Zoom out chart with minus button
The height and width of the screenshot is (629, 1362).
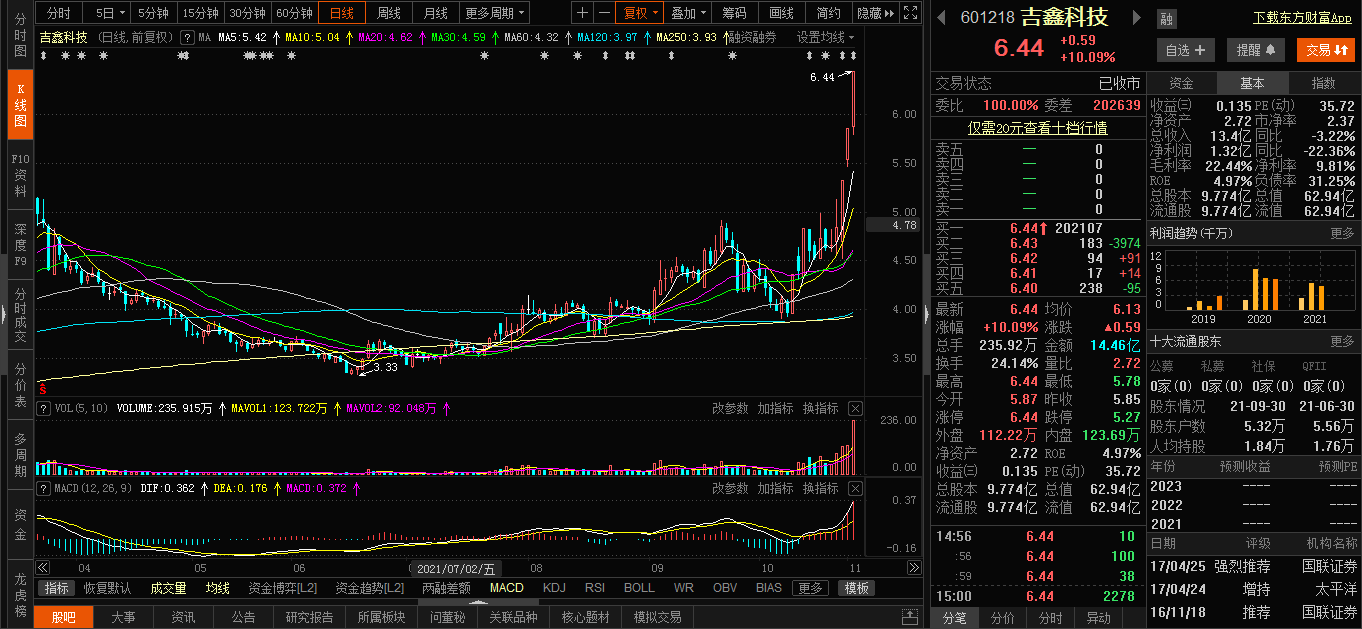[604, 13]
